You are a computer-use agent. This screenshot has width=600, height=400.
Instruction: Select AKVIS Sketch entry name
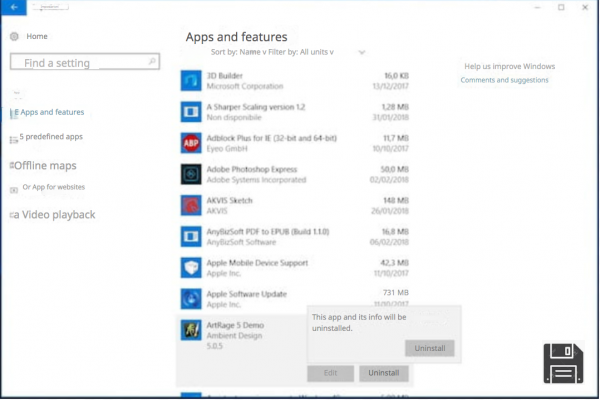(230, 200)
